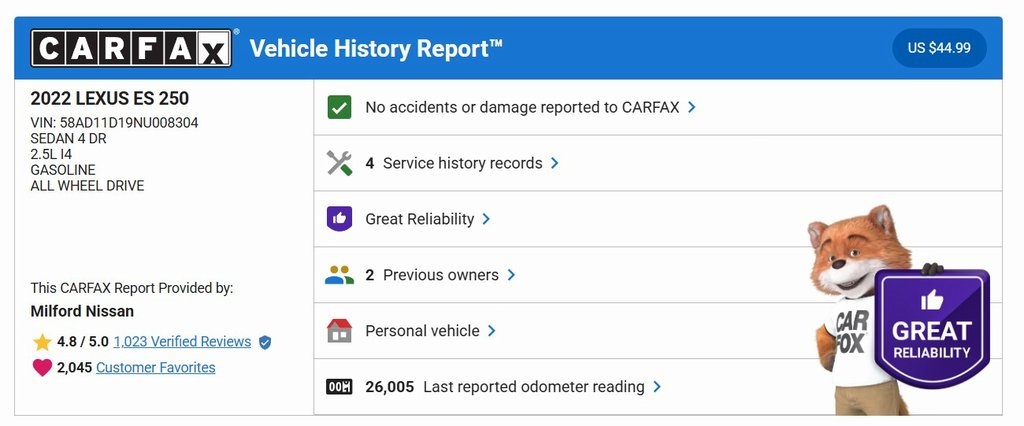Screen dimensions: 1024x426
Task: Open the 1,023 Verified Reviews link
Action: point(182,342)
